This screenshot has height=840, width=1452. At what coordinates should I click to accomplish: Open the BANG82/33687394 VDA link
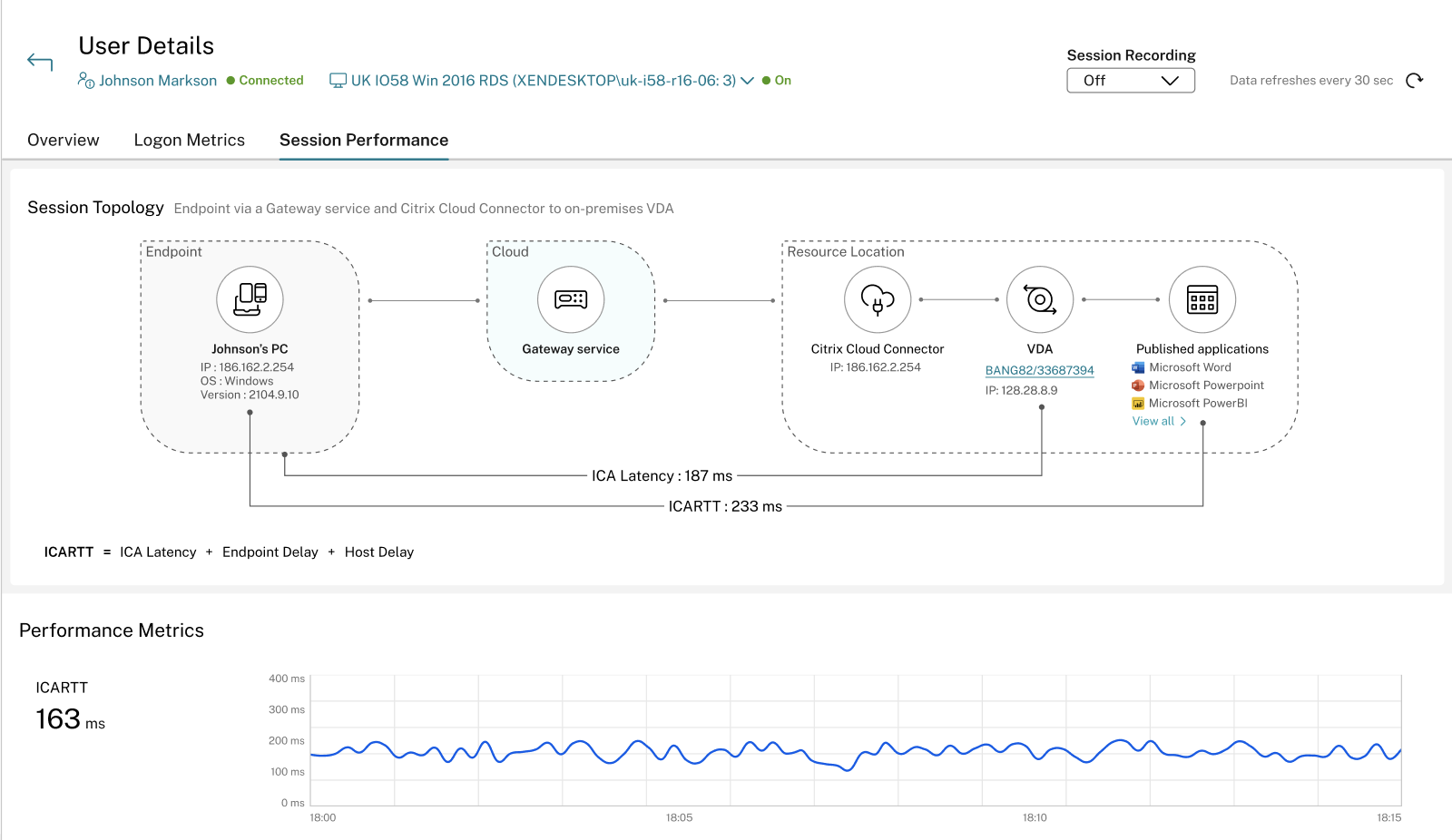(1040, 371)
